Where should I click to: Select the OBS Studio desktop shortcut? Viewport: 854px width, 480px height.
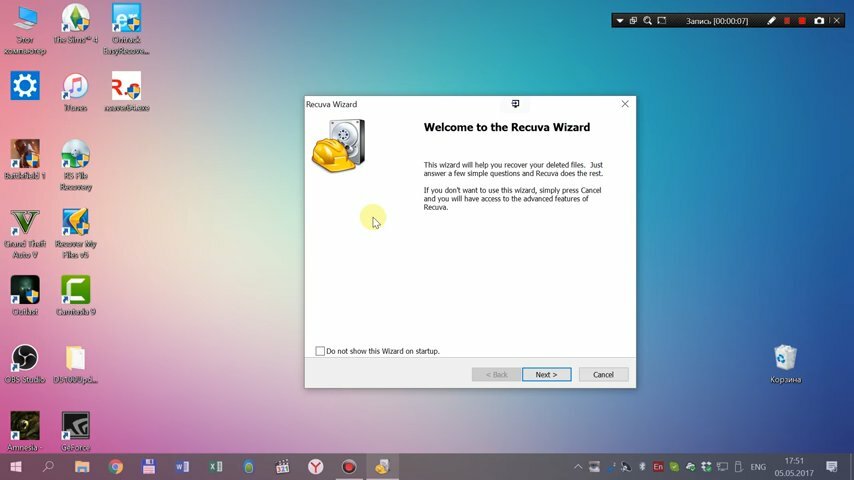tap(25, 364)
